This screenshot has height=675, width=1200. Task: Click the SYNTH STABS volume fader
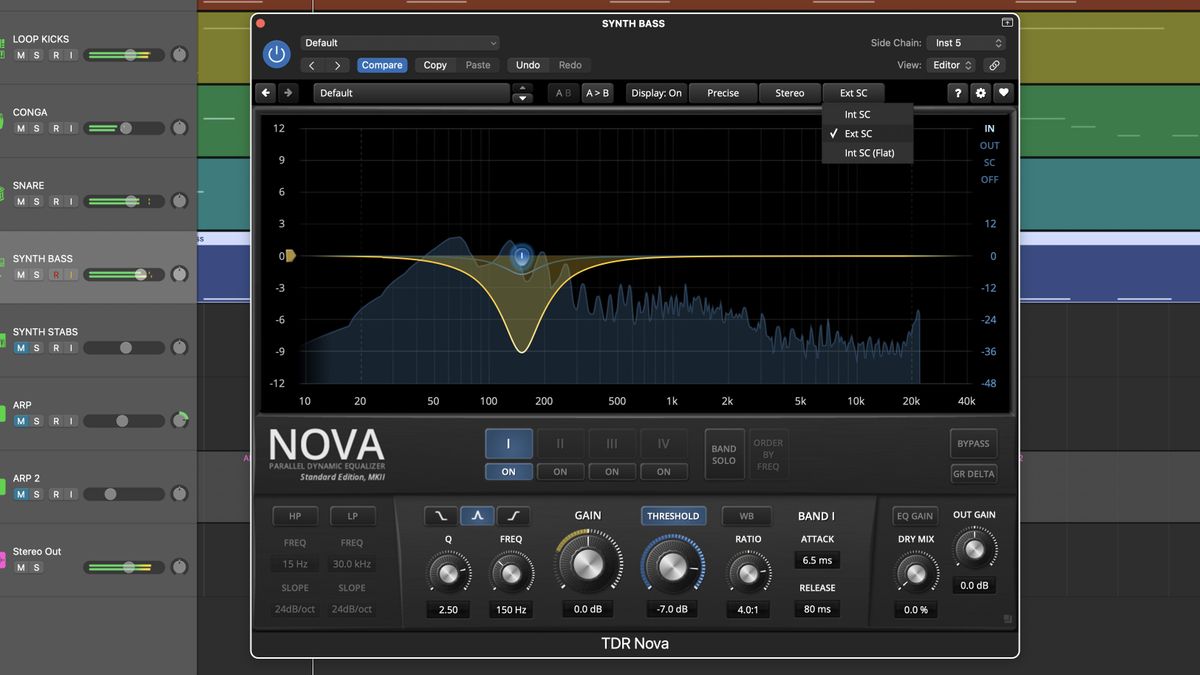coord(124,348)
